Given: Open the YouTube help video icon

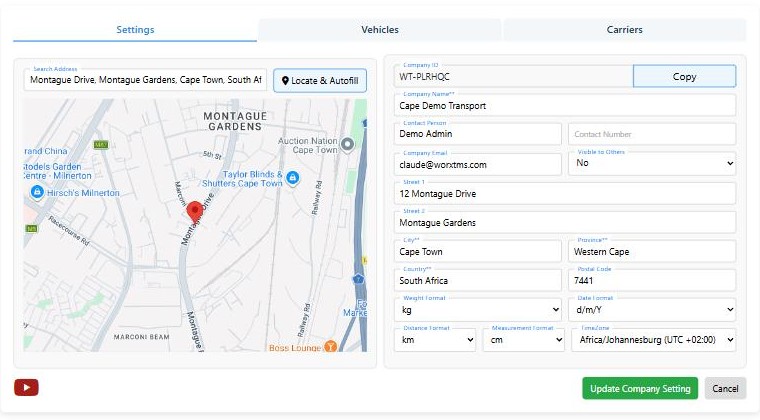Looking at the screenshot, I should tap(26, 388).
